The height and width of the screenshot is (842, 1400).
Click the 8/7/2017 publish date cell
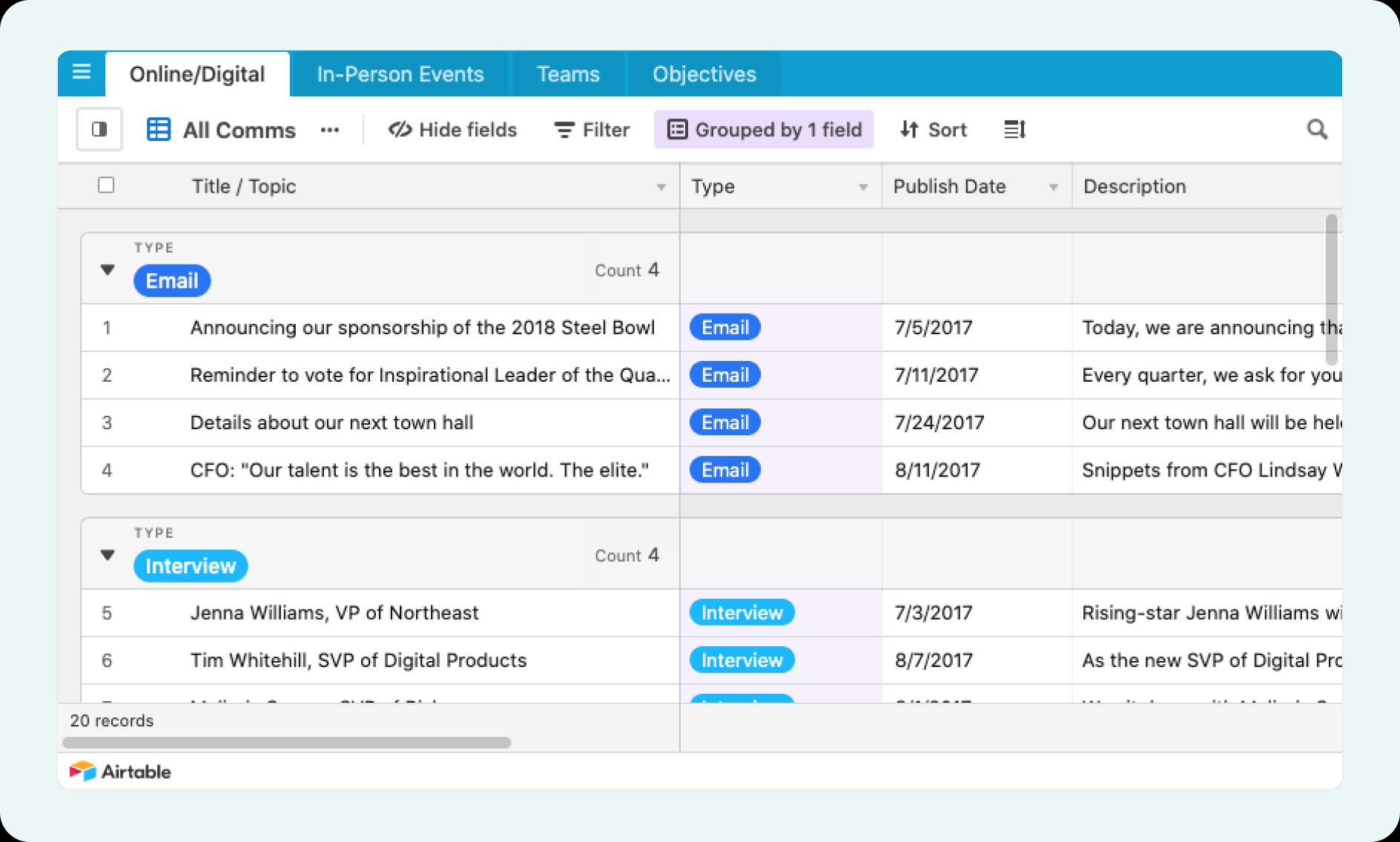tap(977, 660)
